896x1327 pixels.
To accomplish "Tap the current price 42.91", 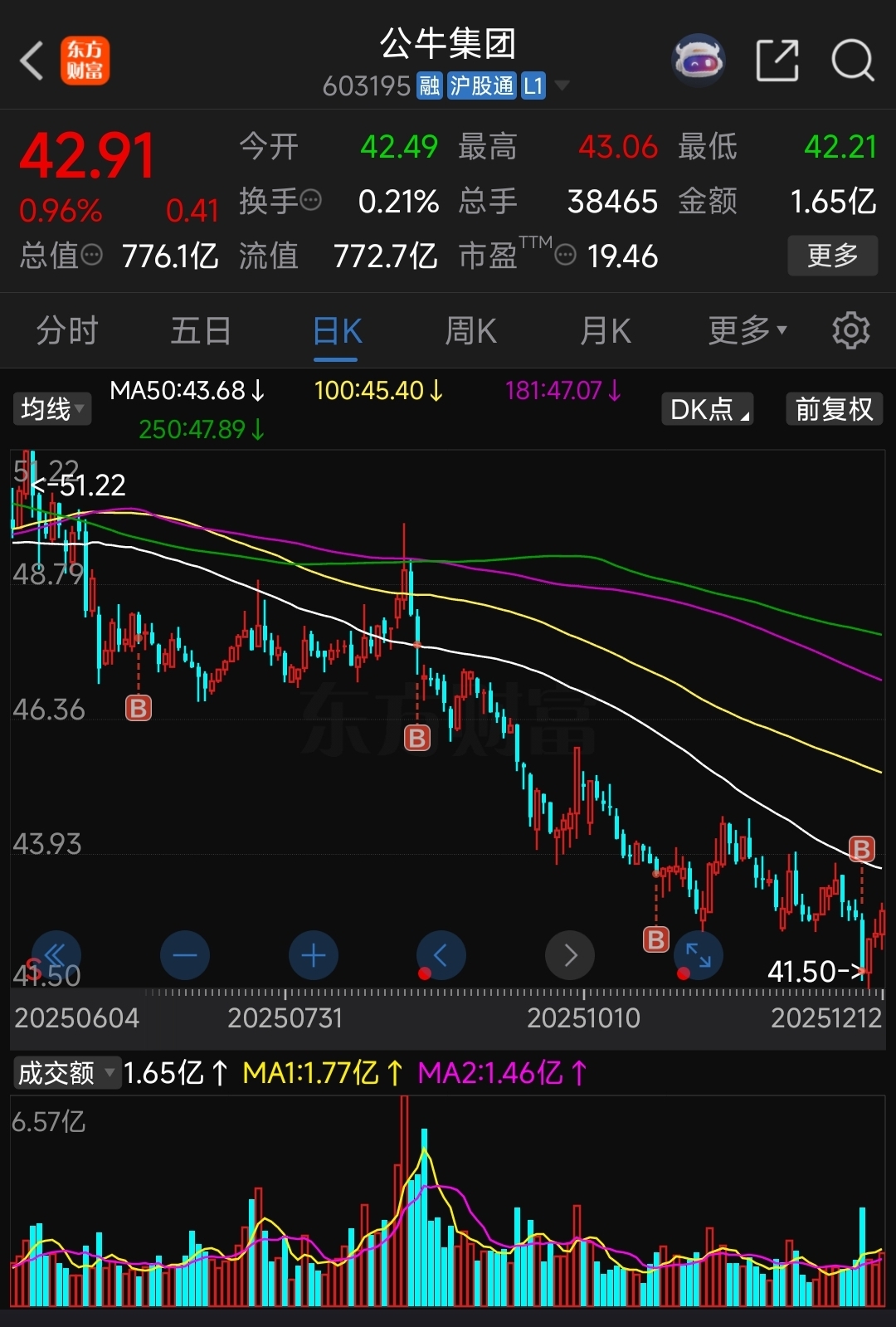I will (87, 156).
